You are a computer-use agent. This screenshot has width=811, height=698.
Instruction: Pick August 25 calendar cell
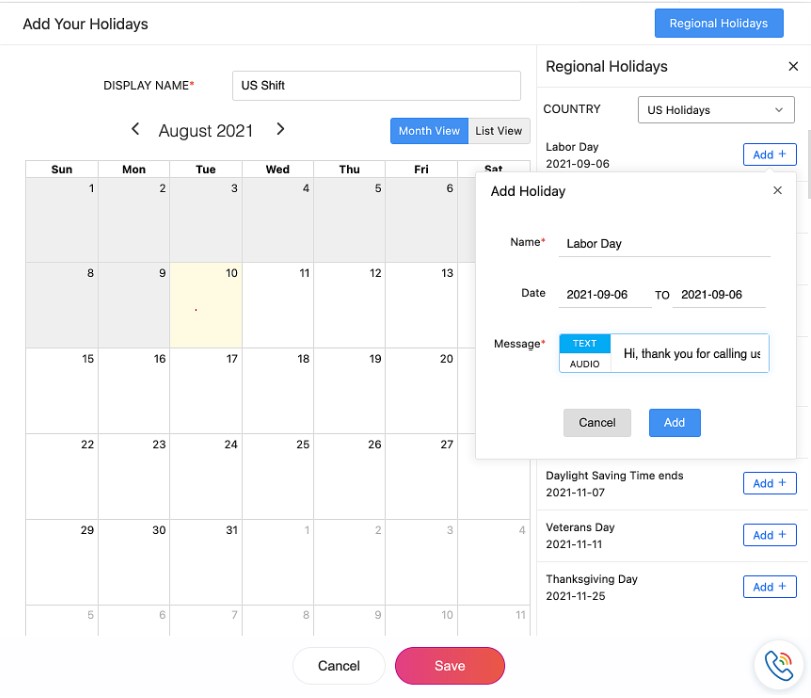point(278,476)
